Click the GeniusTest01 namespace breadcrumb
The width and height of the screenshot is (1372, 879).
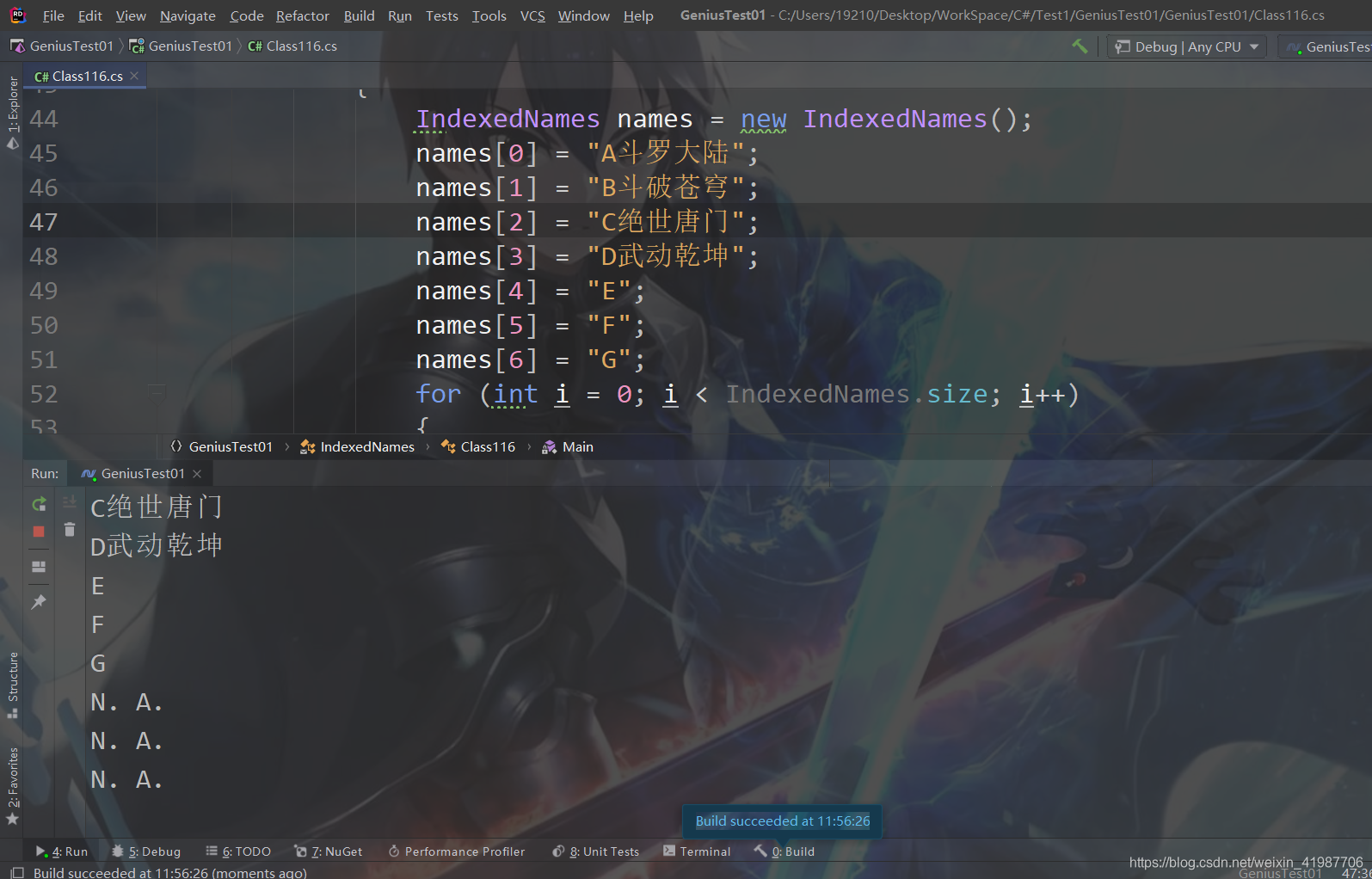[222, 446]
